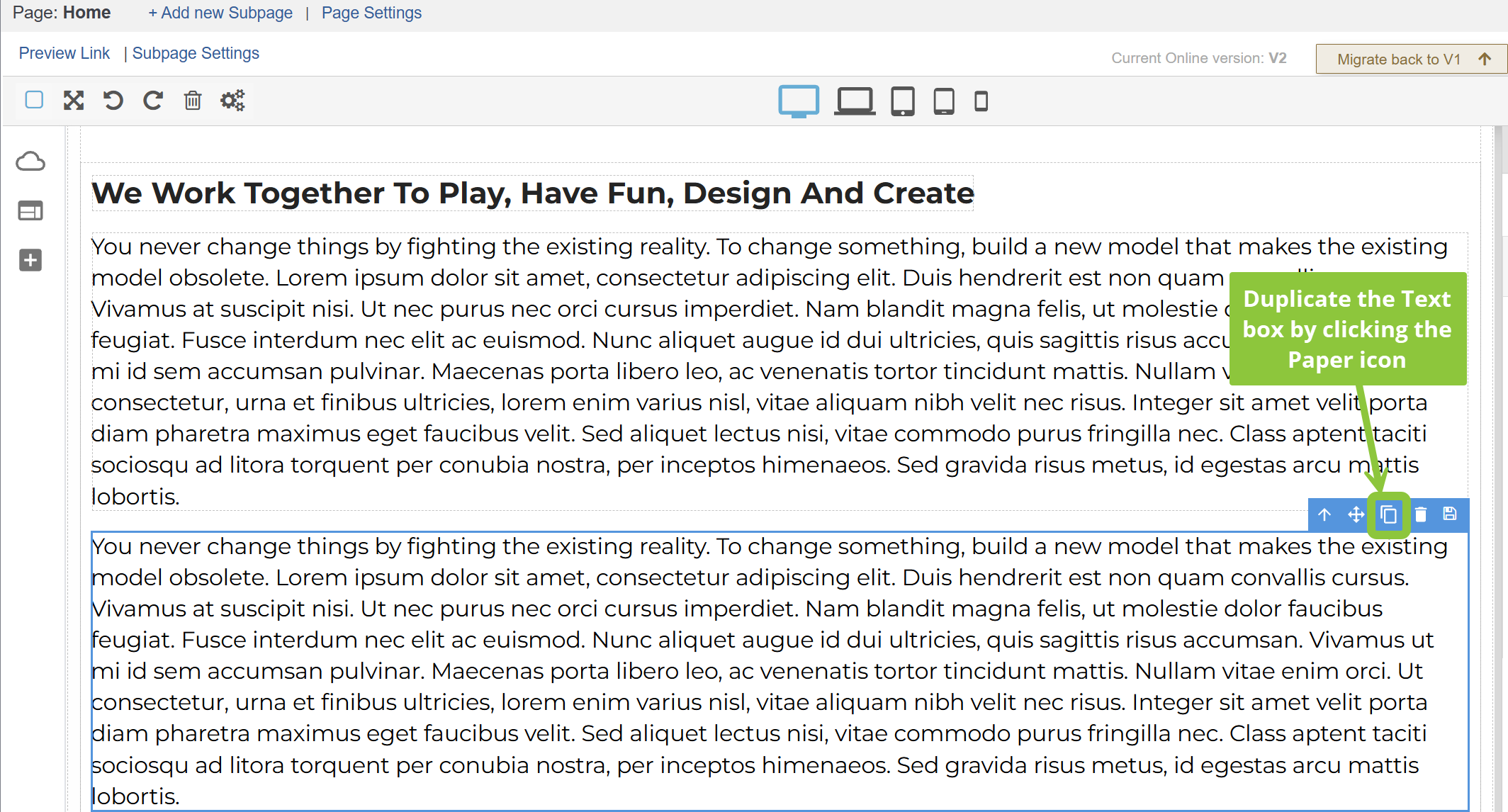Click Migrate back to V1 button
This screenshot has height=812, width=1508.
1410,59
